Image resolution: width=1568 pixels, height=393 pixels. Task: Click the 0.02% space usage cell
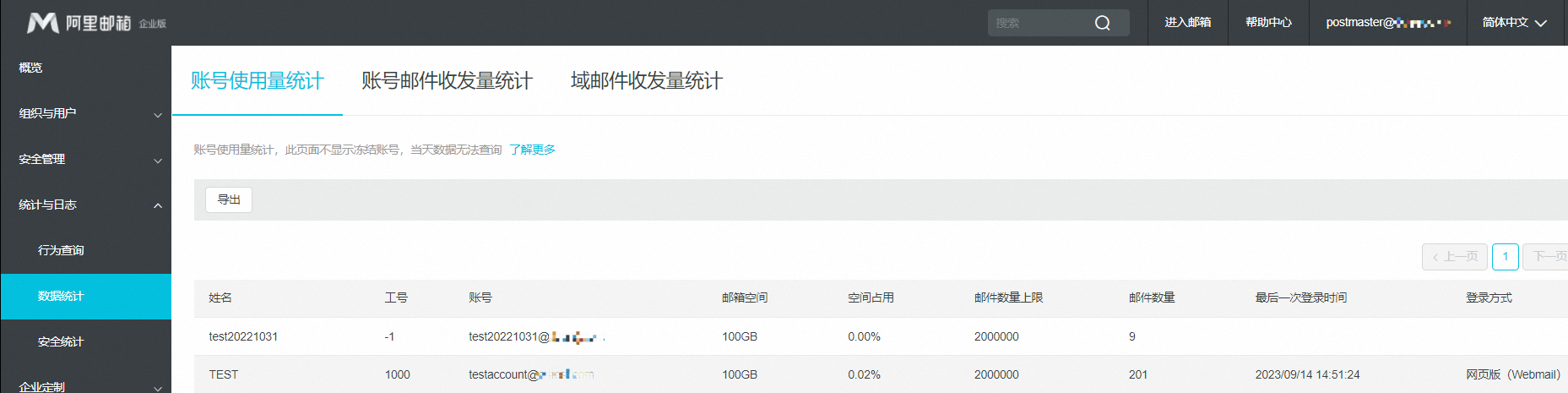pyautogui.click(x=864, y=374)
